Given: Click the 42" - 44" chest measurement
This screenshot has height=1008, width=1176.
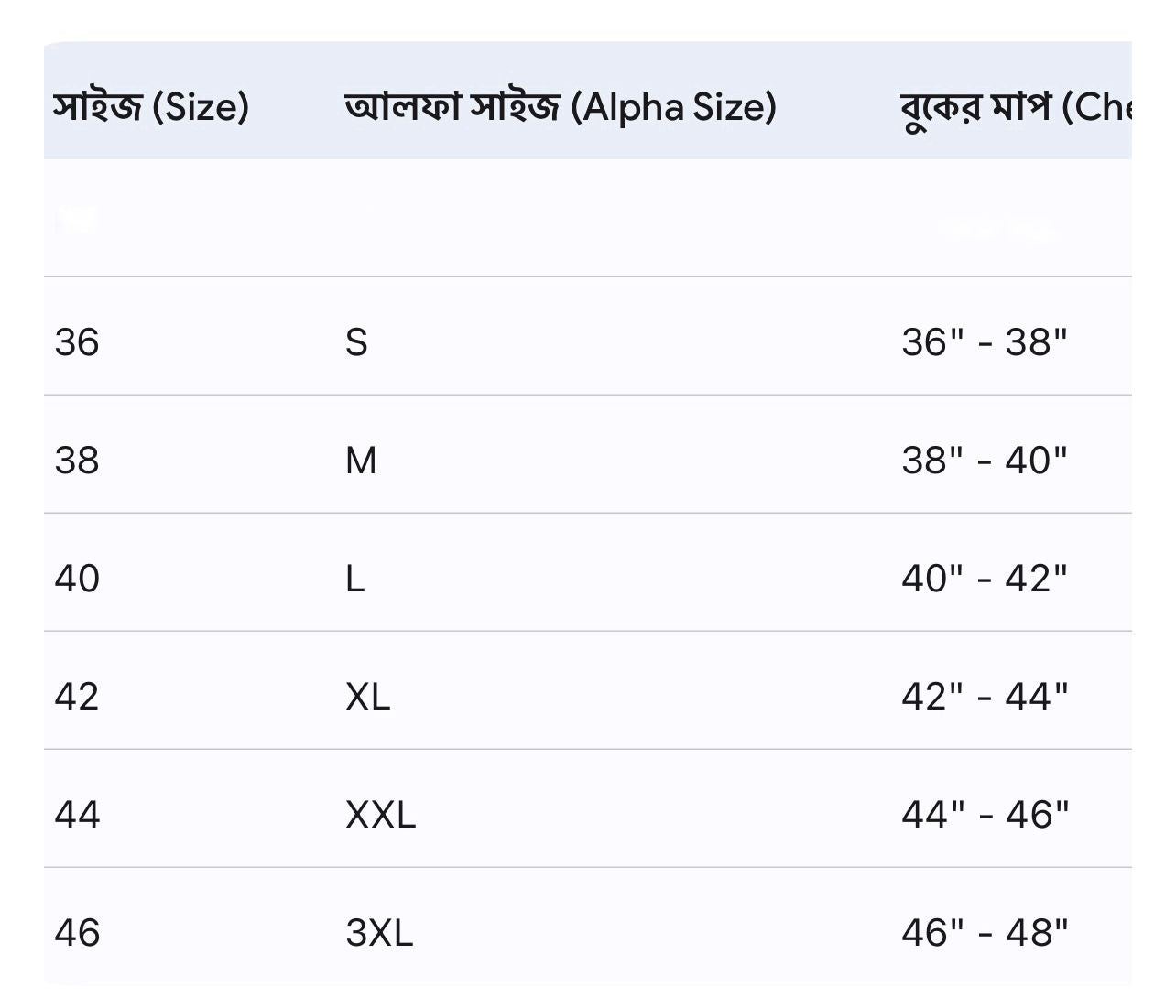Looking at the screenshot, I should point(985,697).
